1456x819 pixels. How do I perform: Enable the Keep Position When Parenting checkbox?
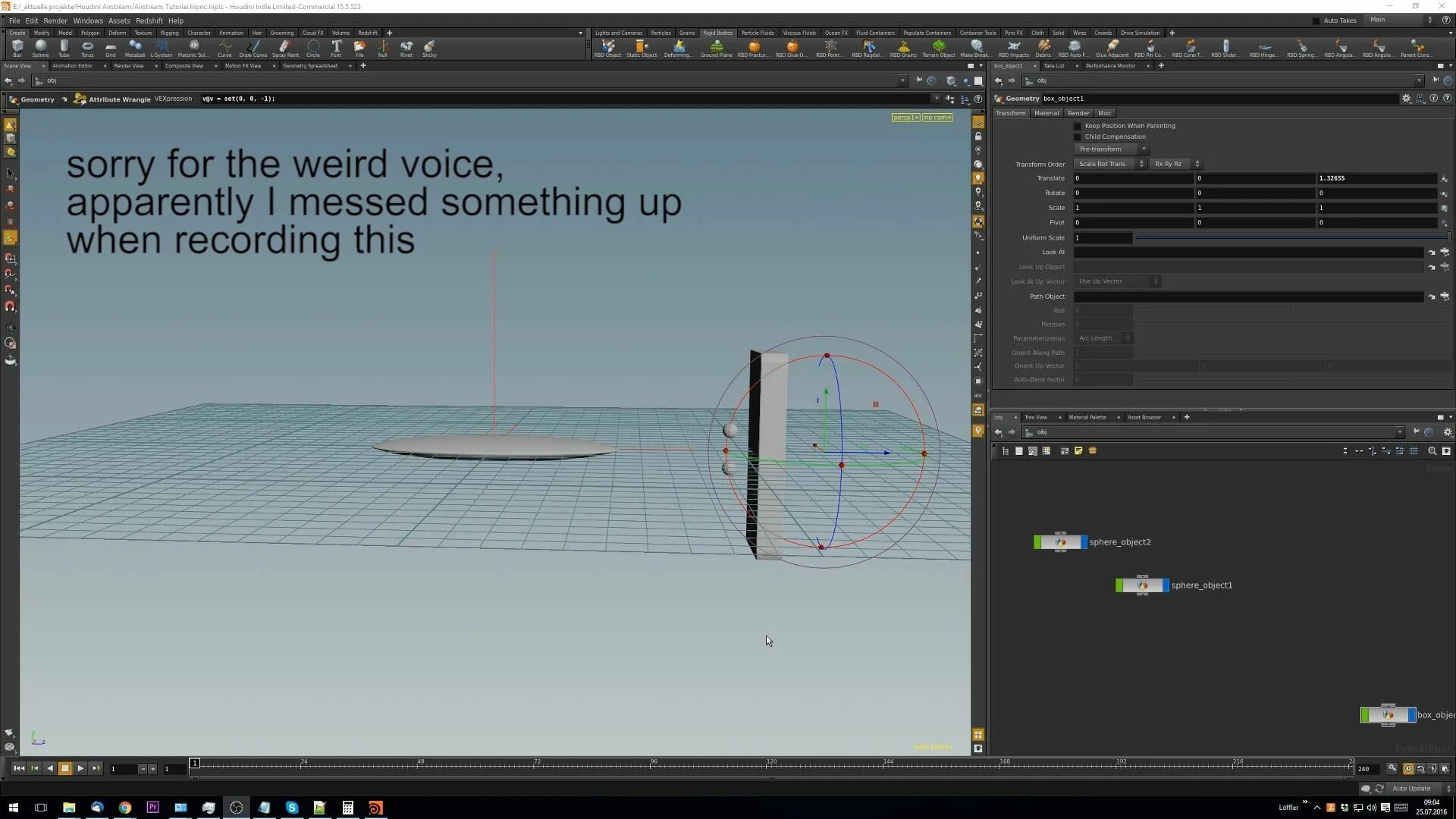pyautogui.click(x=1078, y=126)
